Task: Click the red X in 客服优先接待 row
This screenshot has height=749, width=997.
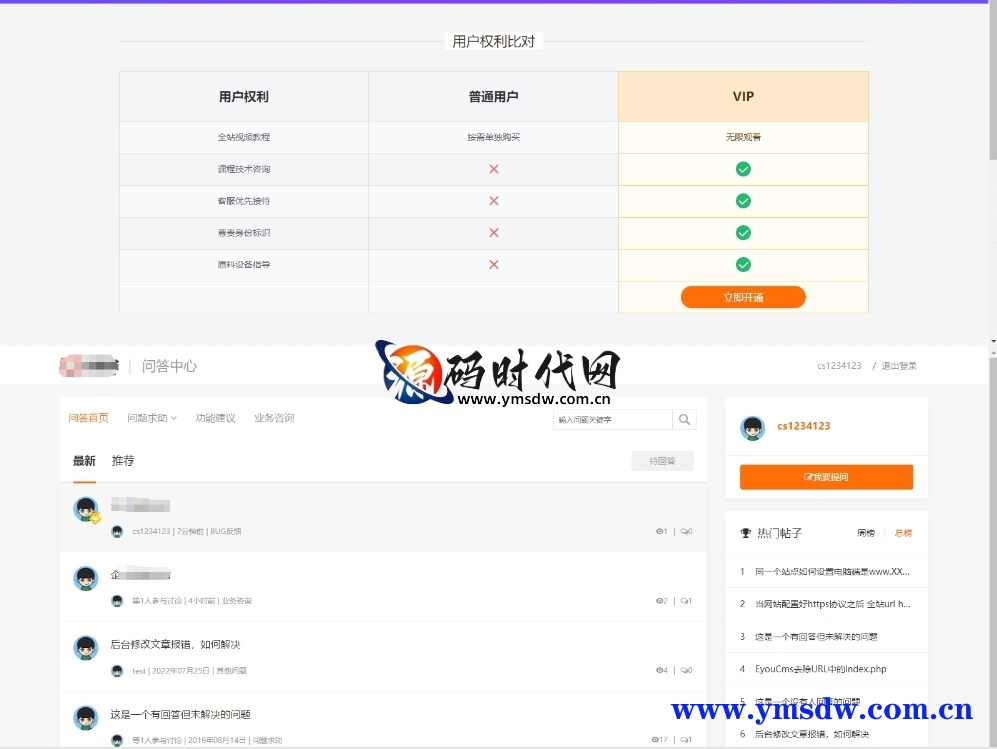Action: pyautogui.click(x=493, y=201)
